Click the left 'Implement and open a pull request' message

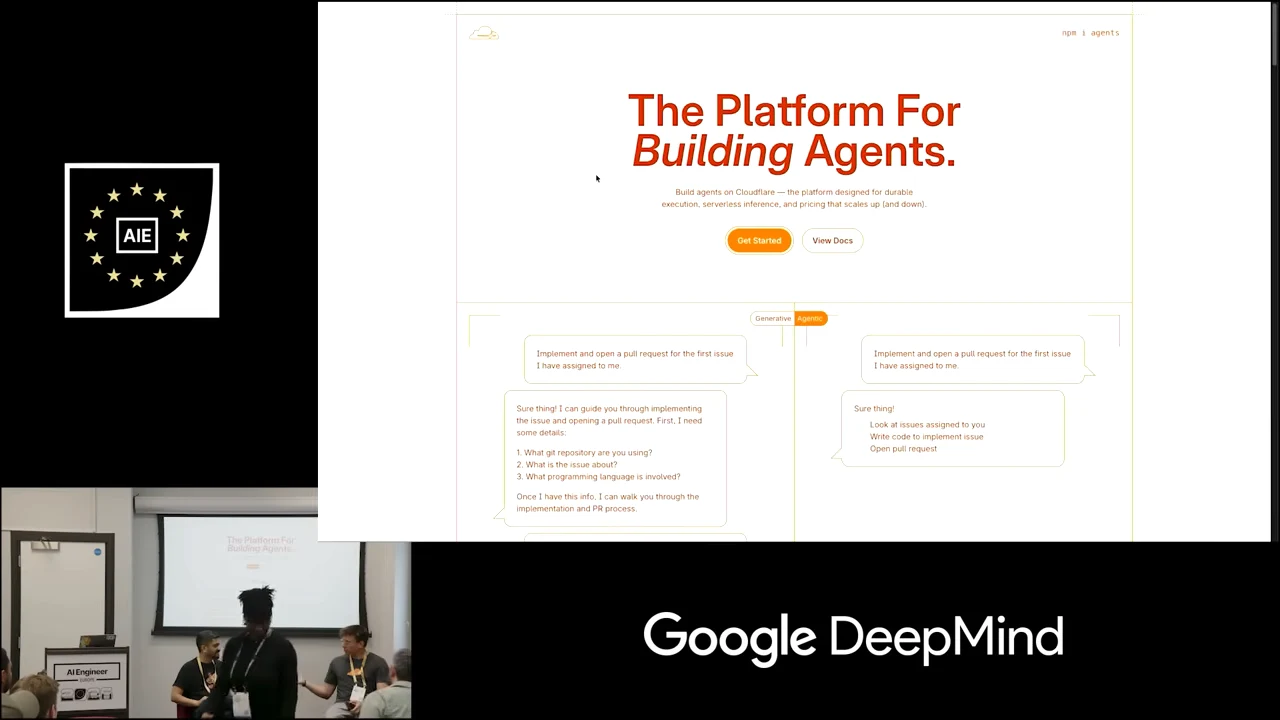tap(635, 359)
